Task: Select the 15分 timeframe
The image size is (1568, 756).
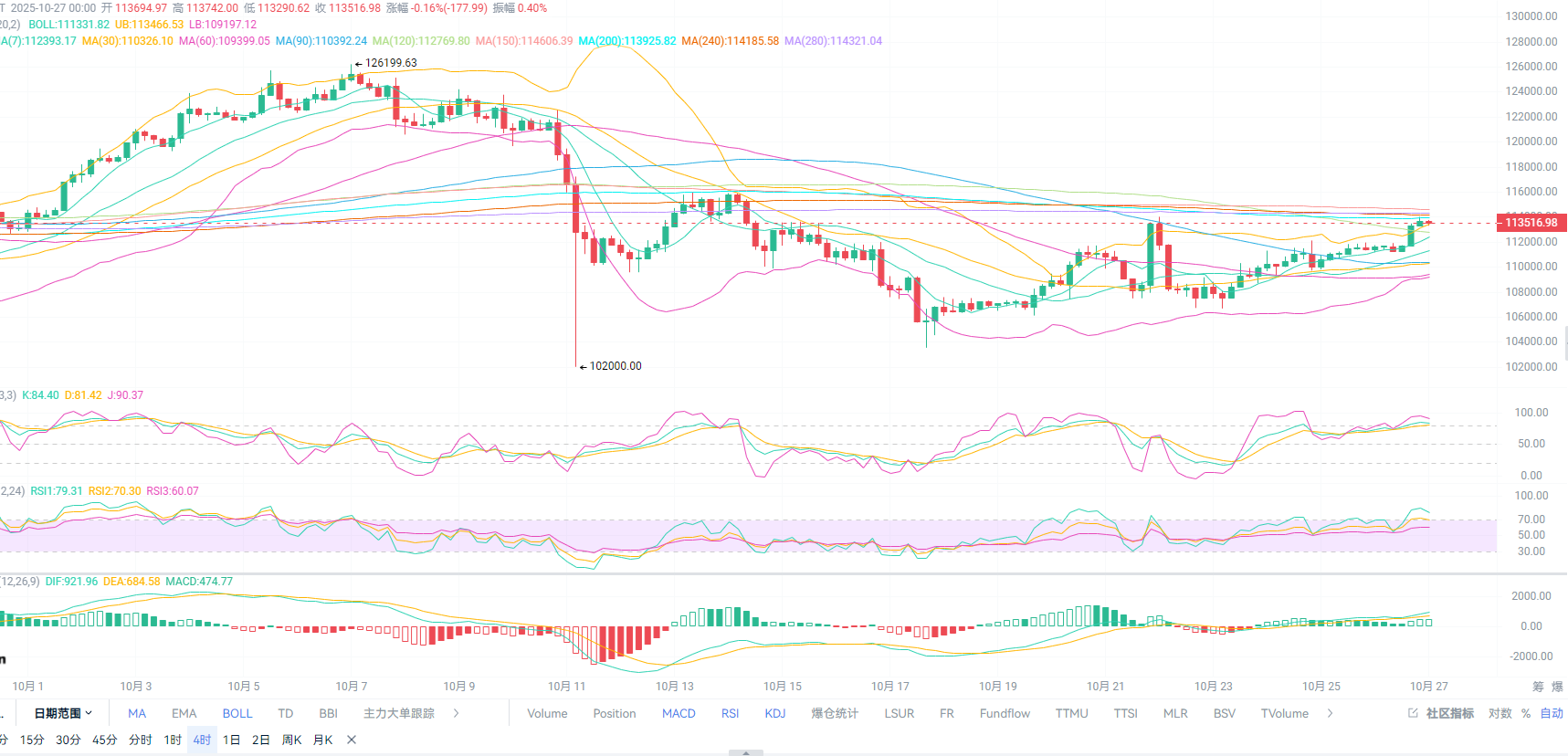Action: [x=32, y=740]
